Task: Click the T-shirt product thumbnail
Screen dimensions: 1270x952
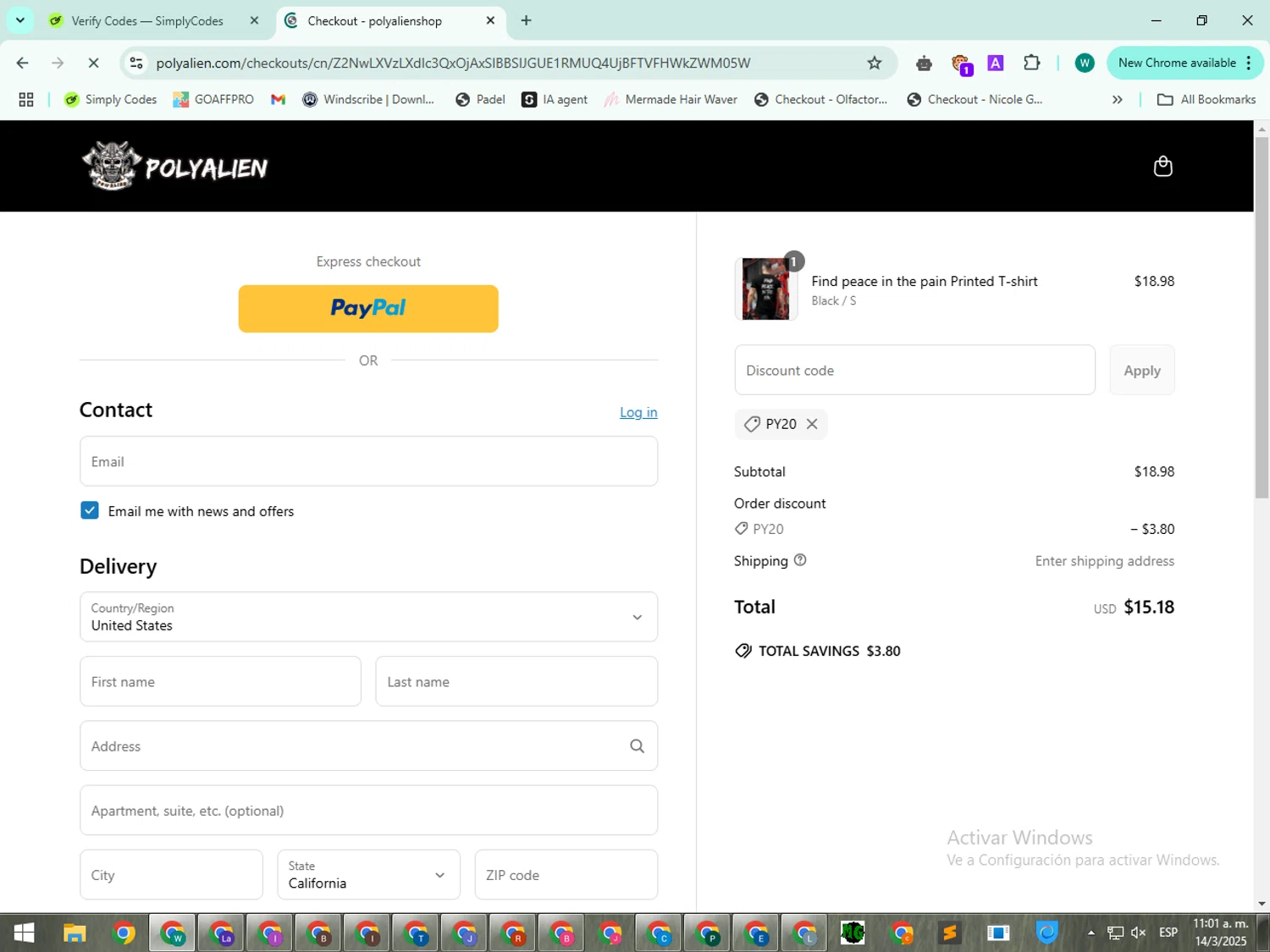Action: [x=765, y=289]
